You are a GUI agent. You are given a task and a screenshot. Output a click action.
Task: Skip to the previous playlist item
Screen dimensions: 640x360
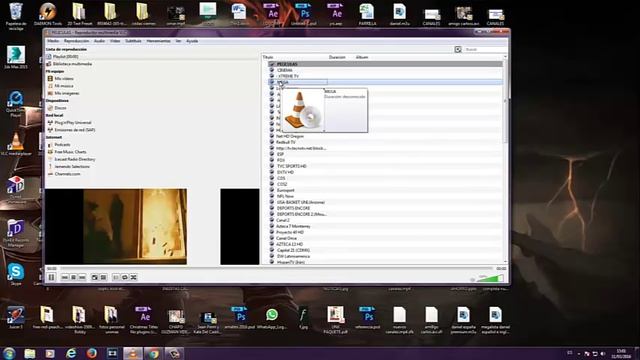click(64, 278)
